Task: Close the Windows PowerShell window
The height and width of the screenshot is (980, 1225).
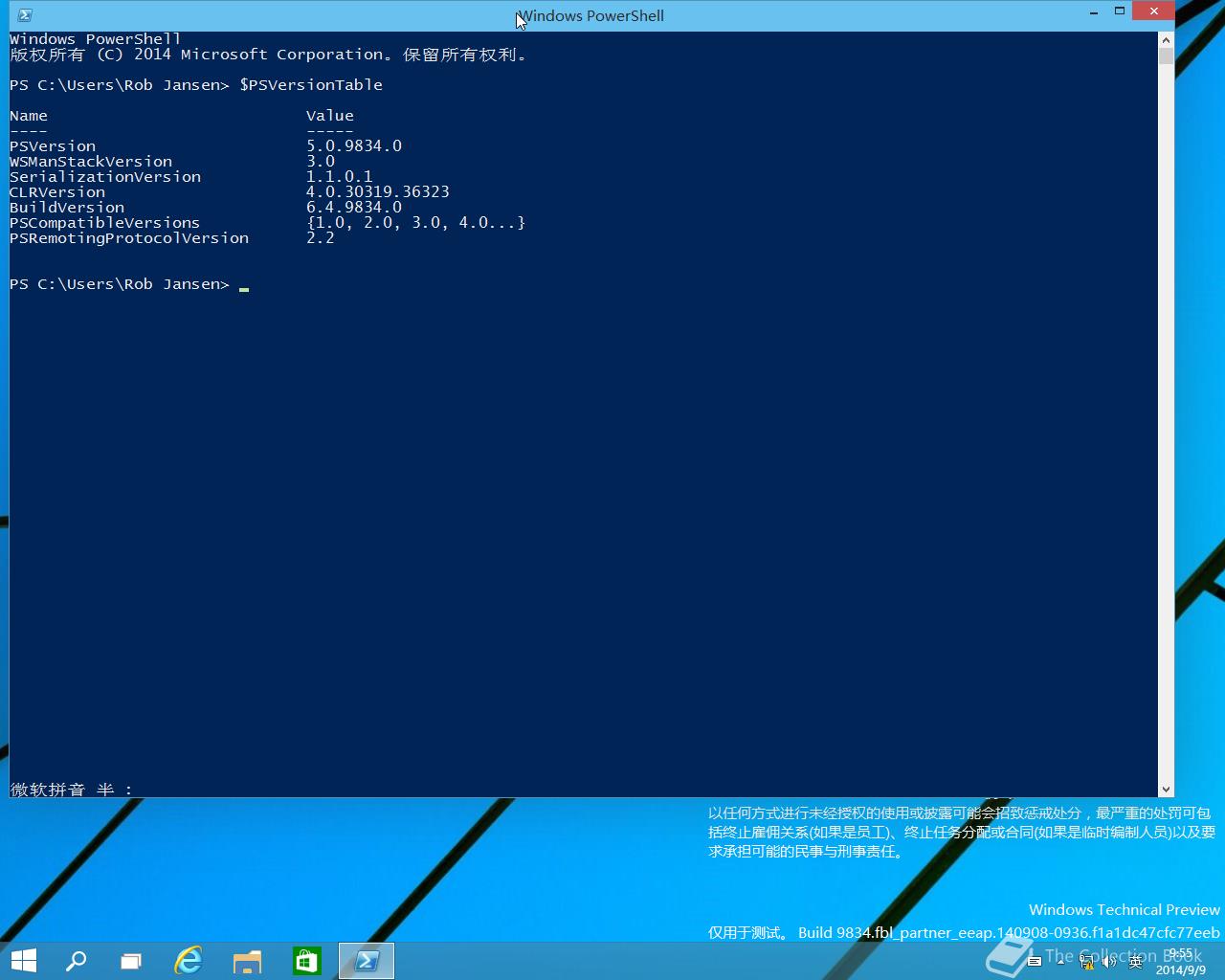Action: (x=1153, y=11)
